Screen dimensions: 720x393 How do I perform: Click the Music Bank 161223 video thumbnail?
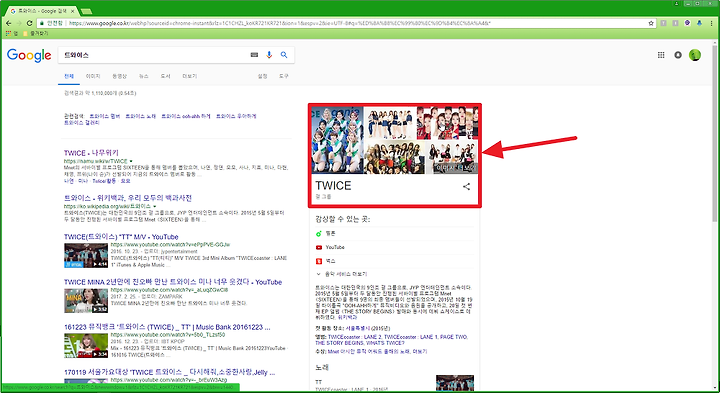pos(86,345)
